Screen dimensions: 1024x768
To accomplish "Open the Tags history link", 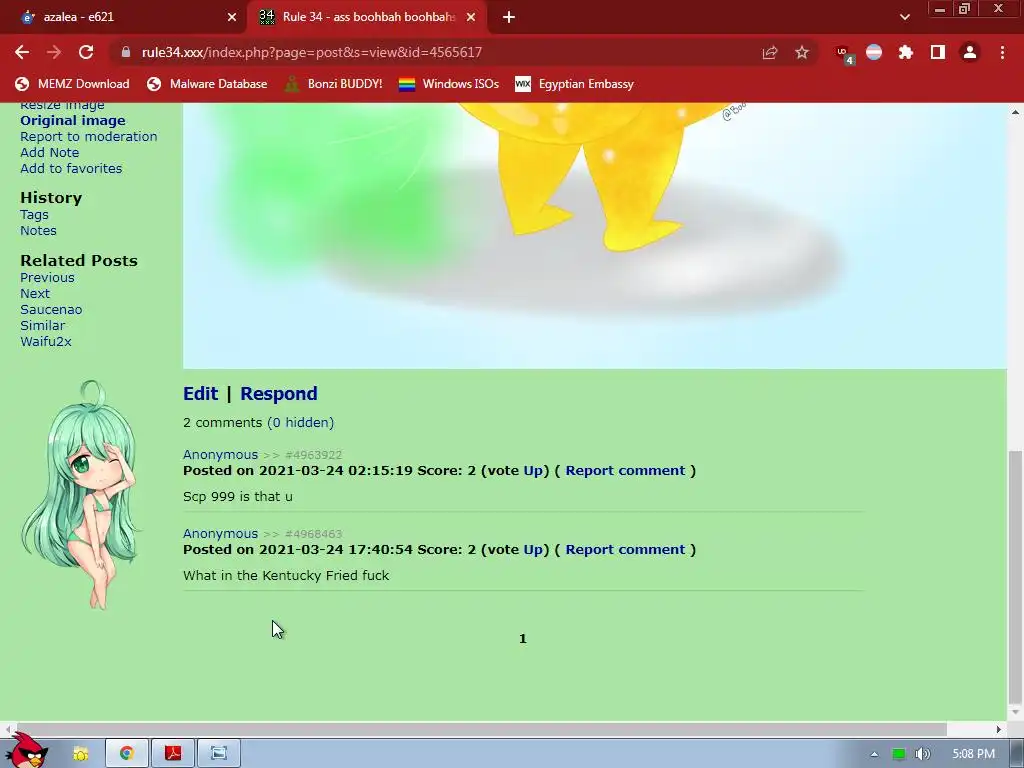I will pos(34,215).
